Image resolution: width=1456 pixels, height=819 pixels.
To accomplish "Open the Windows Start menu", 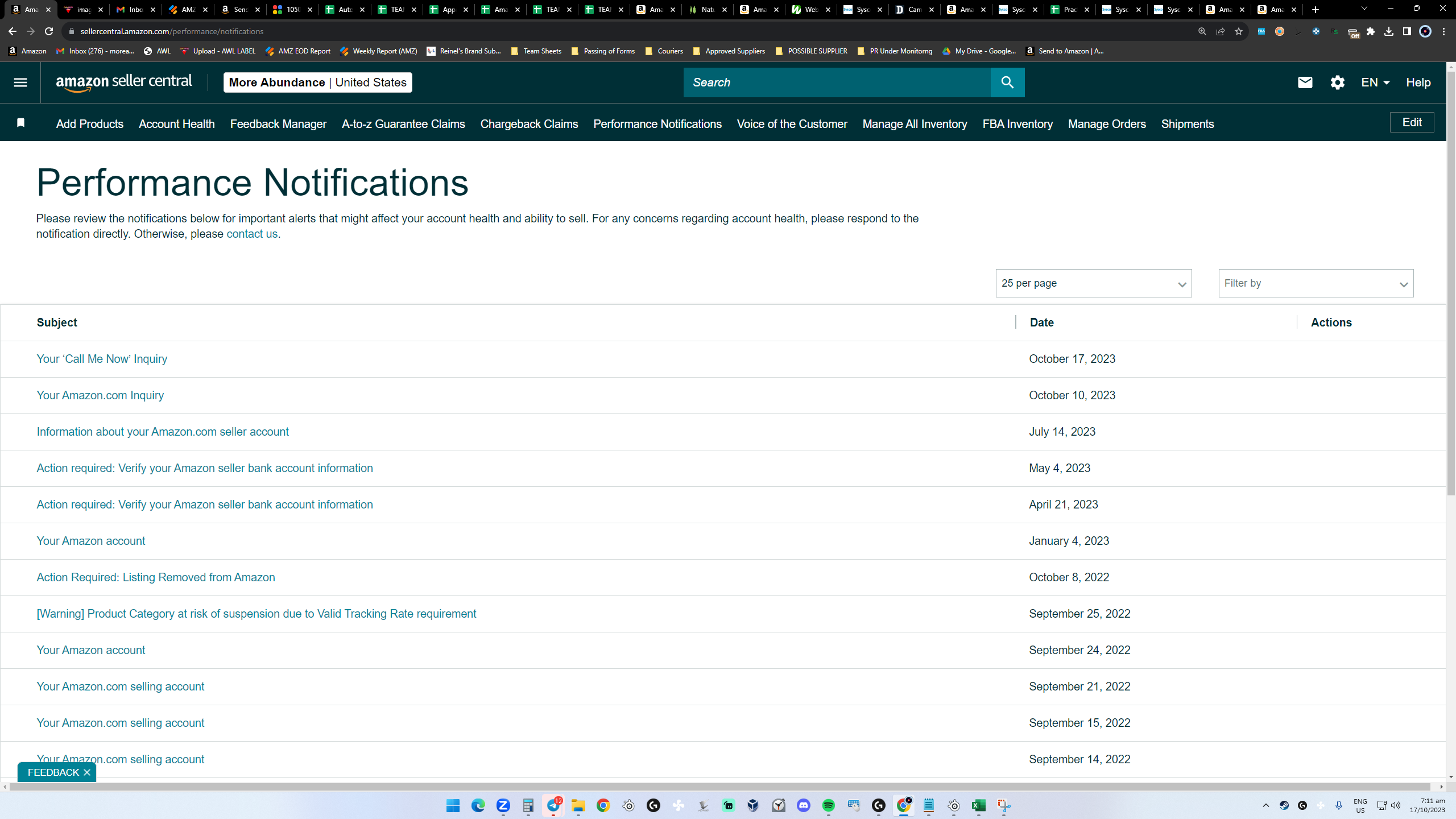I will (453, 805).
